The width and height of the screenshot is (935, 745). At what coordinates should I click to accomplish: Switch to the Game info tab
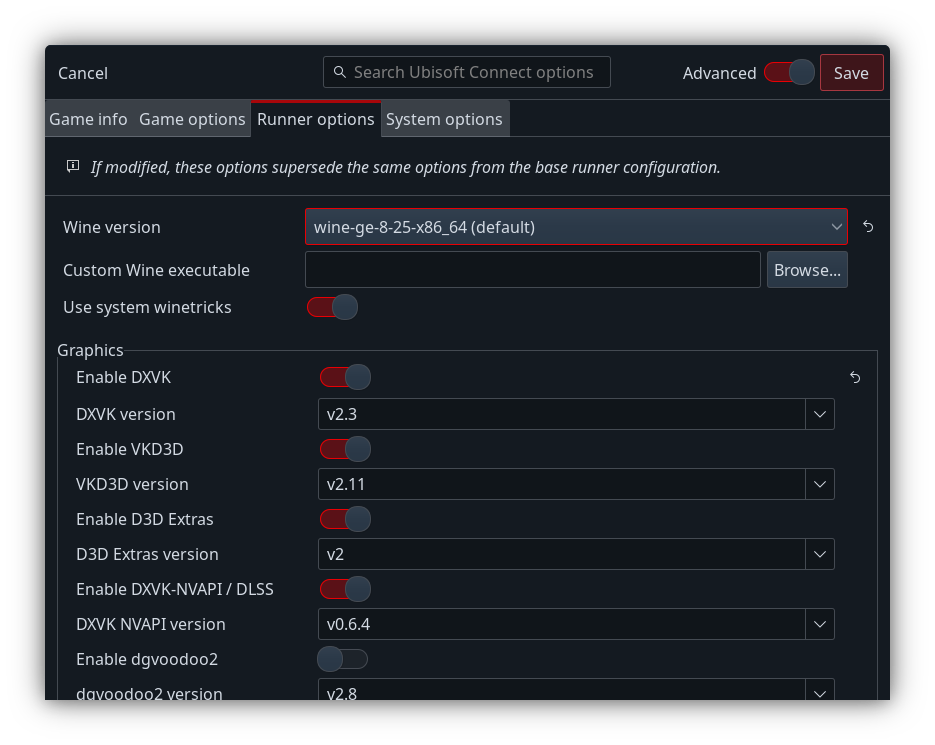pyautogui.click(x=88, y=119)
